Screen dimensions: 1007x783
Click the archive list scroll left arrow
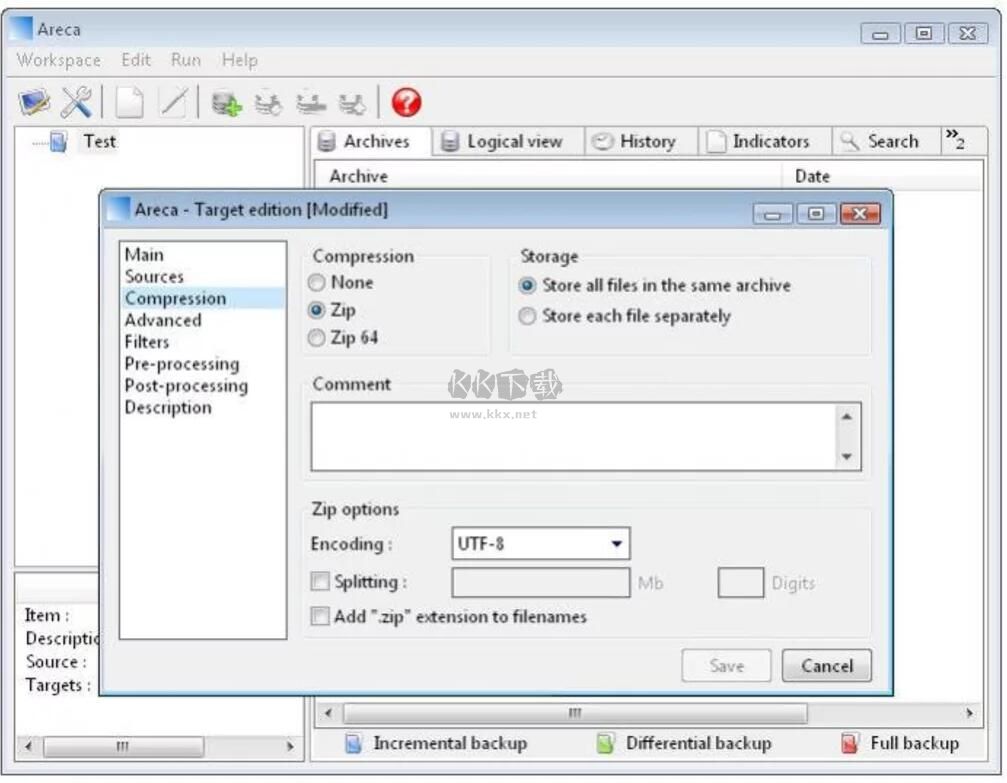[328, 713]
